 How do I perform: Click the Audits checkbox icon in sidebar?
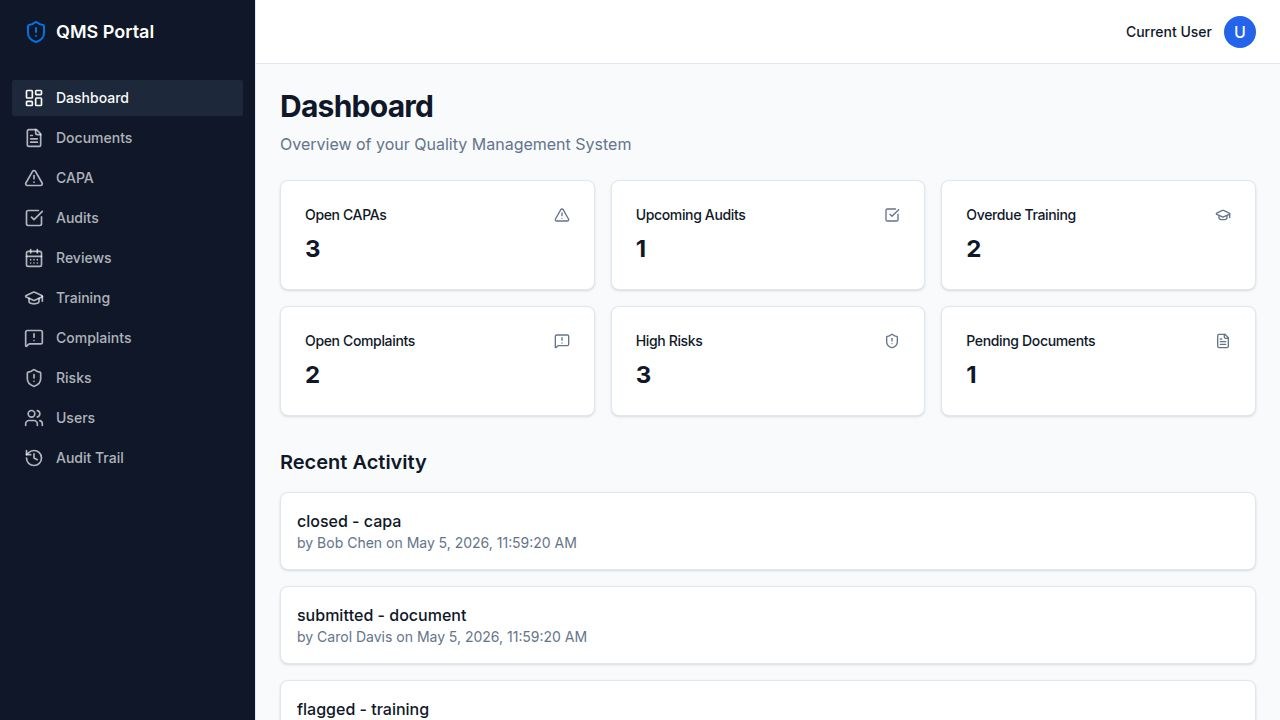34,218
